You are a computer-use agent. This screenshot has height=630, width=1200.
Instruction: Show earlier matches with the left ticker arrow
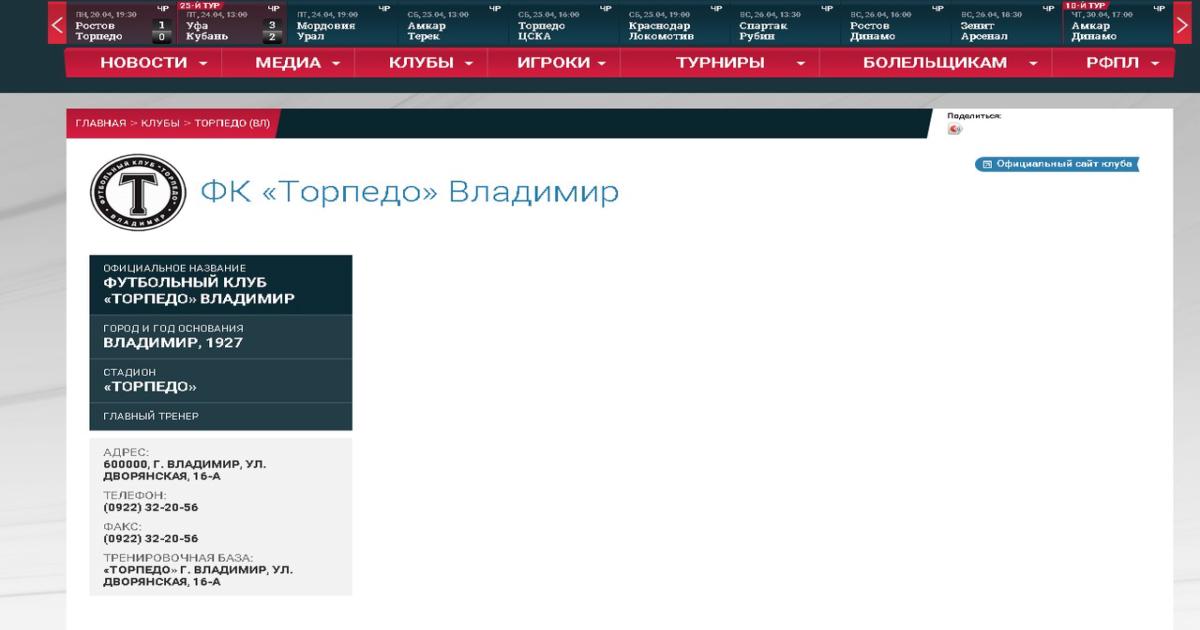57,24
